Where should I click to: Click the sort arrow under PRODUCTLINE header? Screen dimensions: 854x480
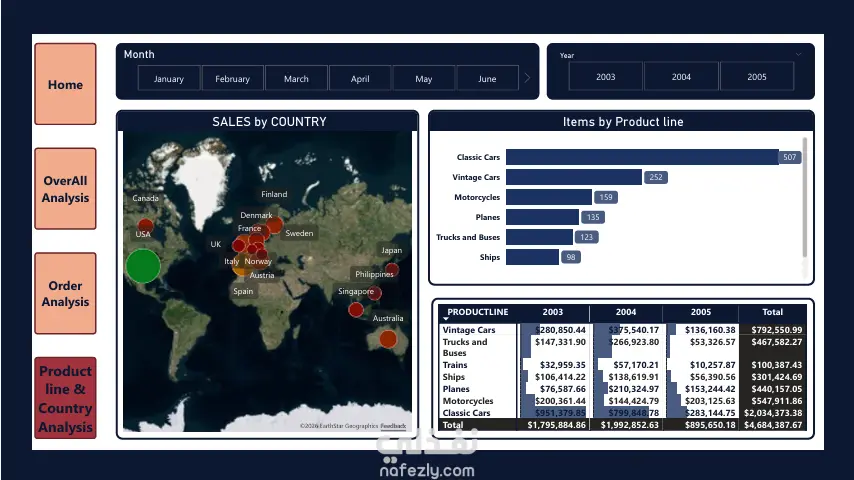coord(446,319)
